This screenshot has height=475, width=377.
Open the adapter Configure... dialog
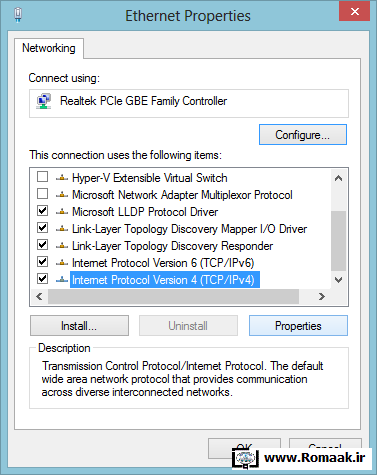pos(303,135)
